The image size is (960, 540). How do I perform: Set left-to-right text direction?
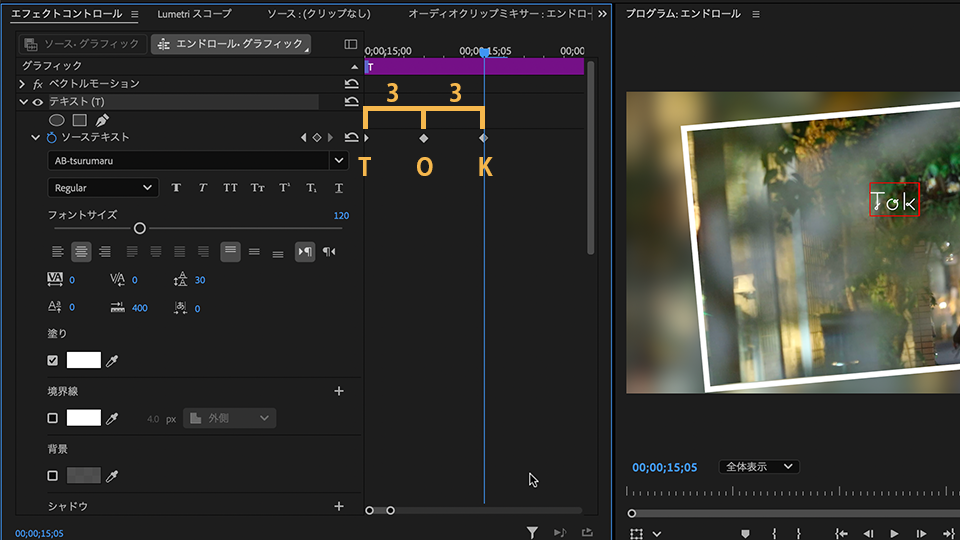click(305, 252)
